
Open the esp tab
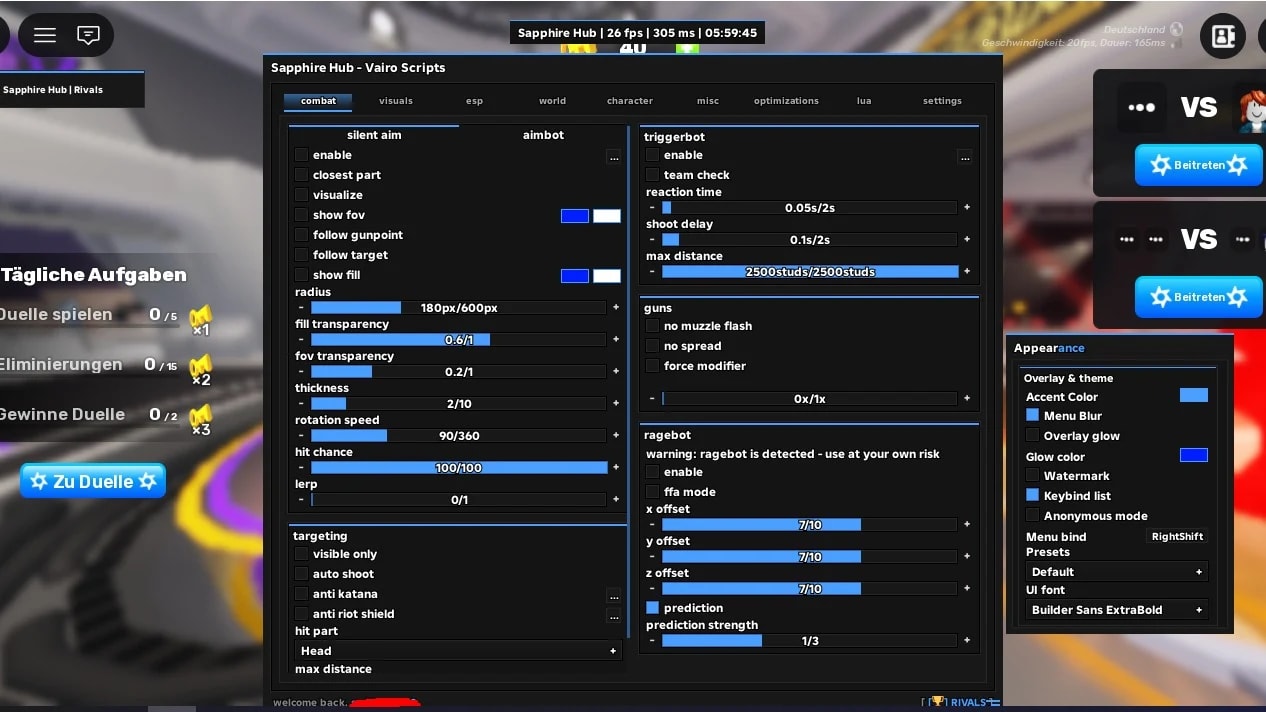pos(474,101)
